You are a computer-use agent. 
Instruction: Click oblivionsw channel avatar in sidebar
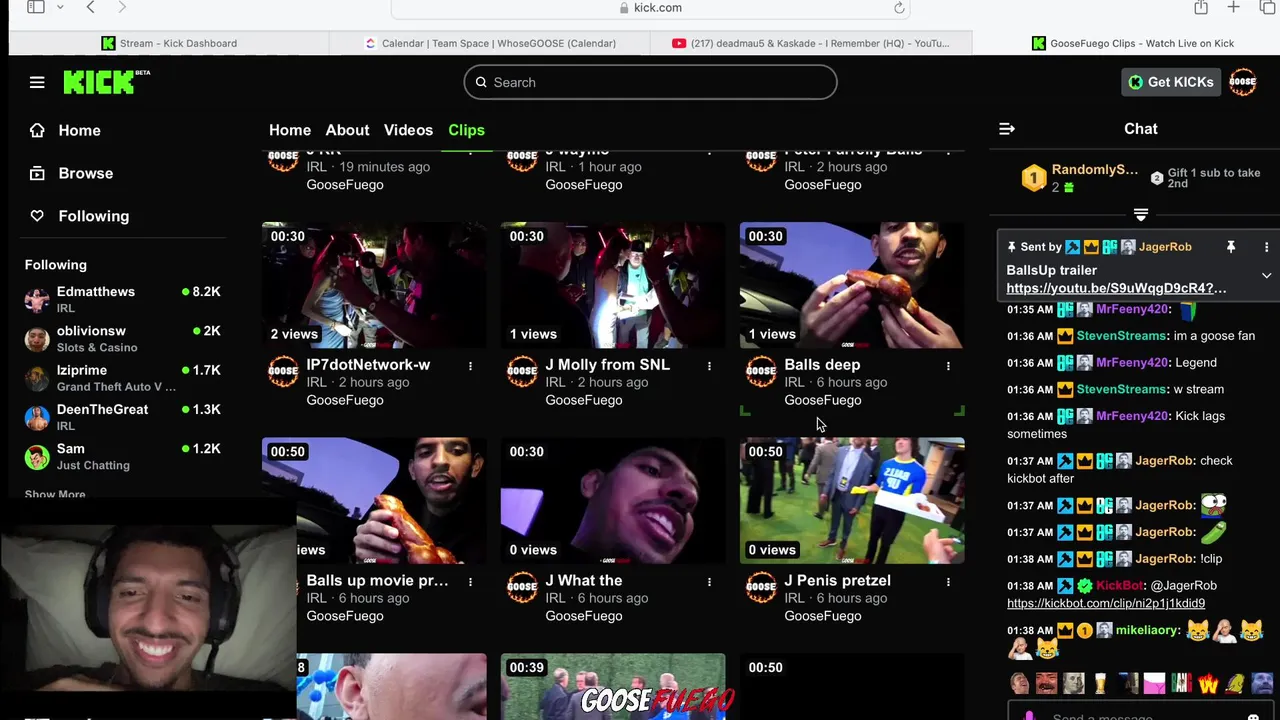(x=37, y=339)
